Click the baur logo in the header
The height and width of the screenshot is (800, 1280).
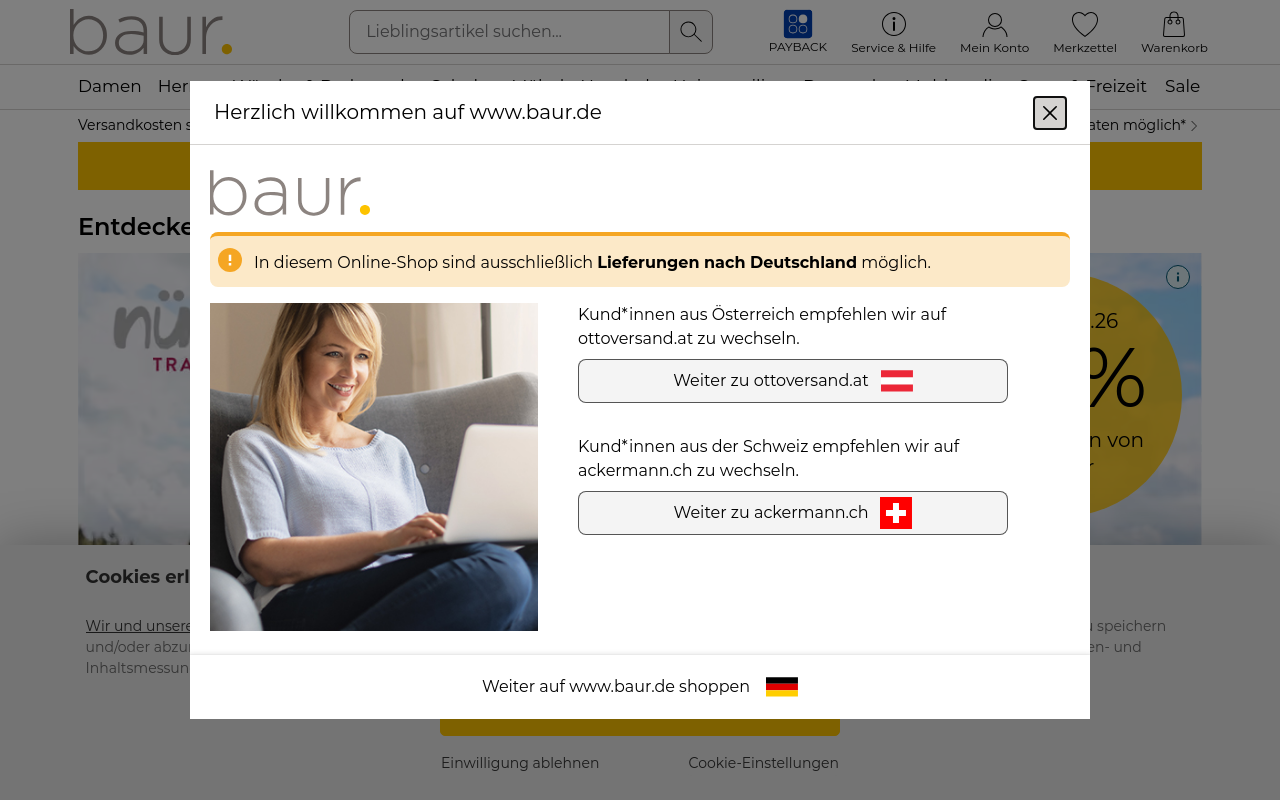pos(151,32)
